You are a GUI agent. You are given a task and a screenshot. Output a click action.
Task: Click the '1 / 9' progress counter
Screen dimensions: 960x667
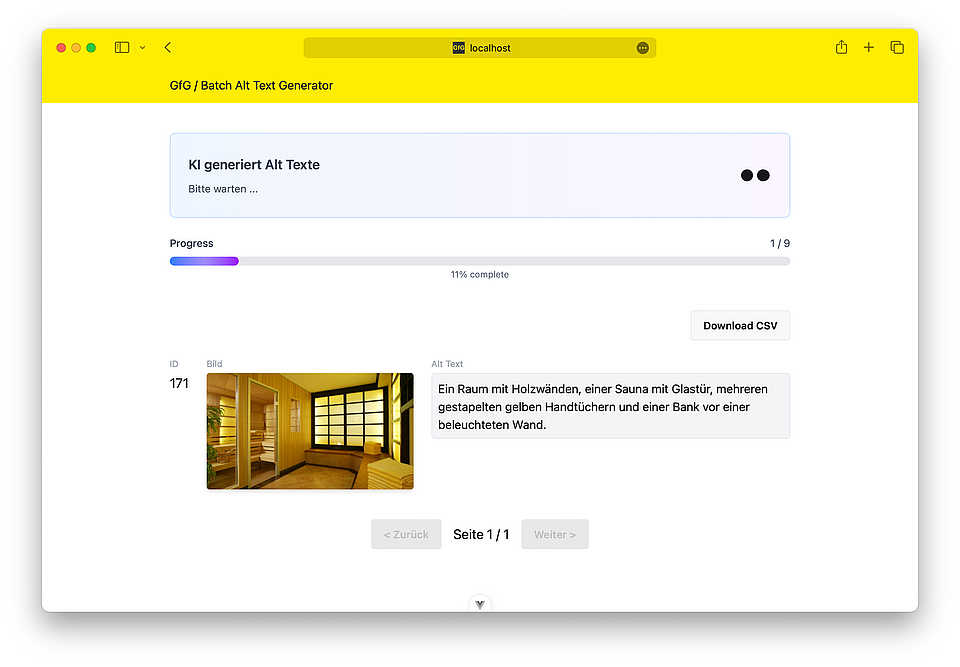coord(779,243)
